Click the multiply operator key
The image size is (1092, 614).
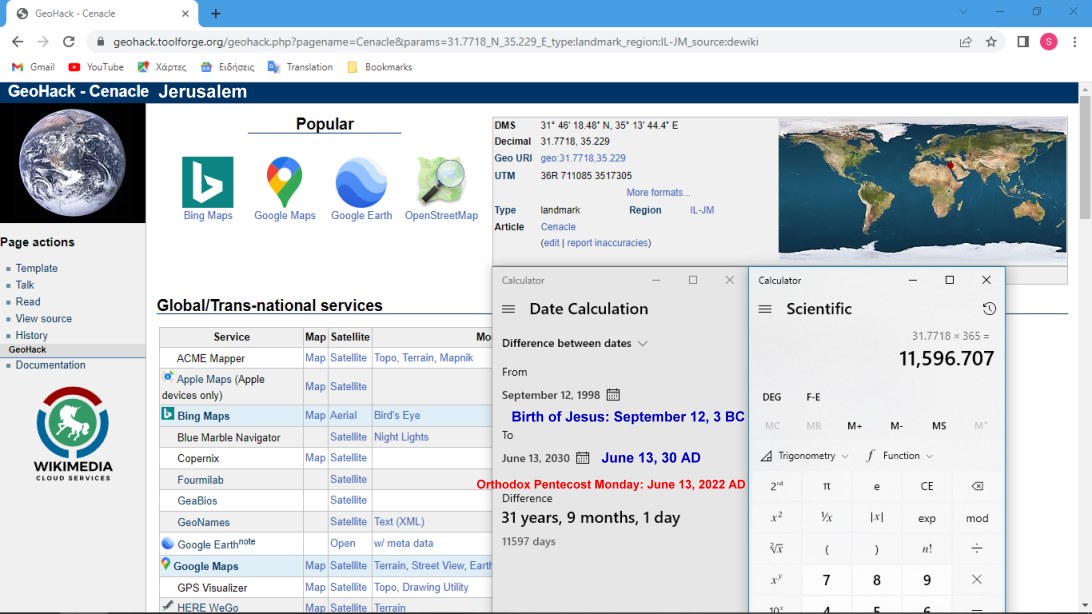click(977, 580)
